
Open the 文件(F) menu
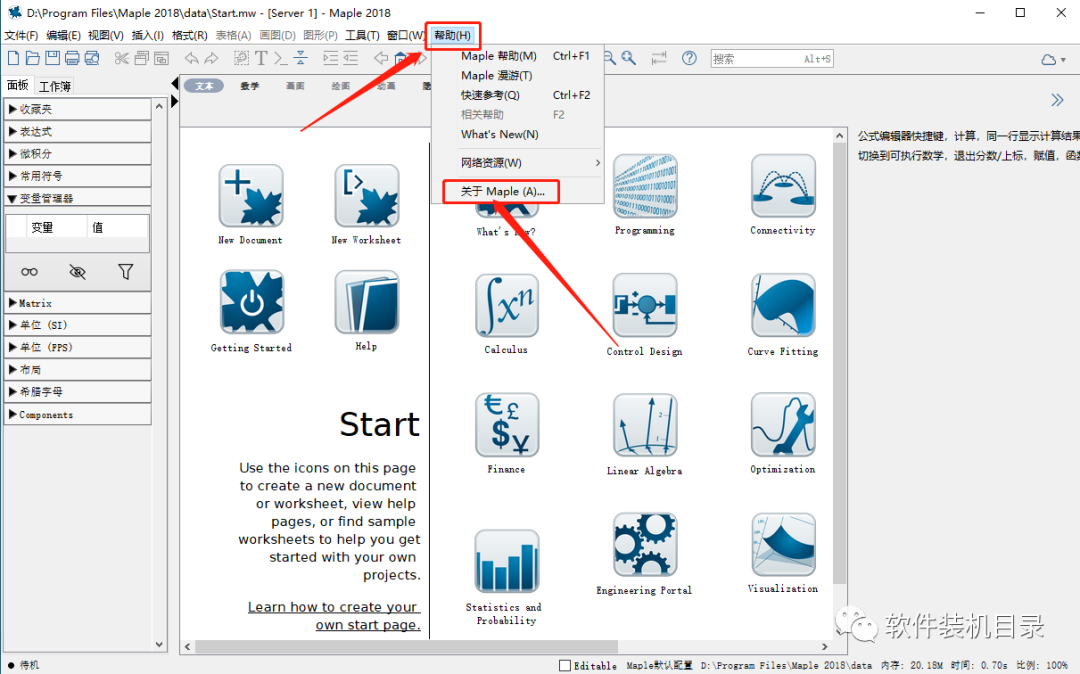pyautogui.click(x=21, y=35)
